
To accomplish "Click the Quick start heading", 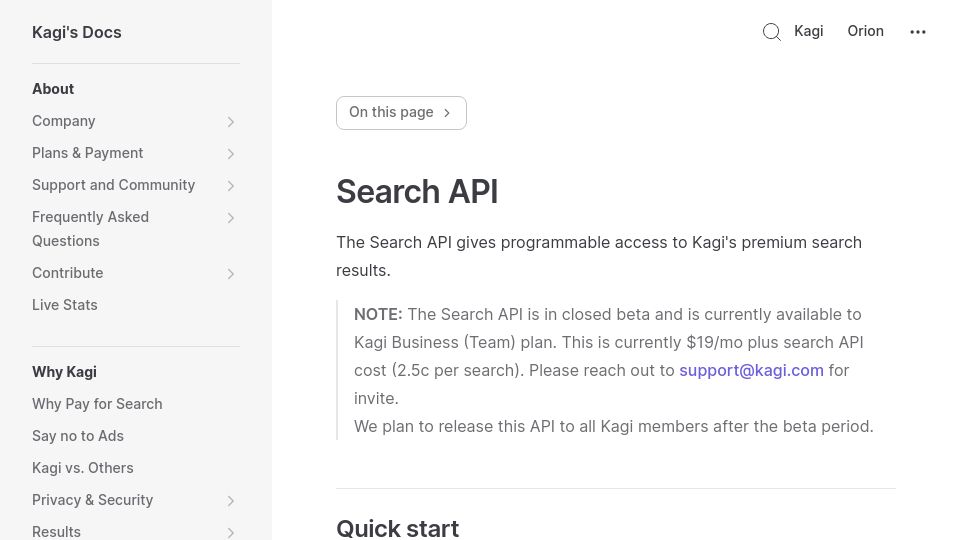I will [x=397, y=528].
